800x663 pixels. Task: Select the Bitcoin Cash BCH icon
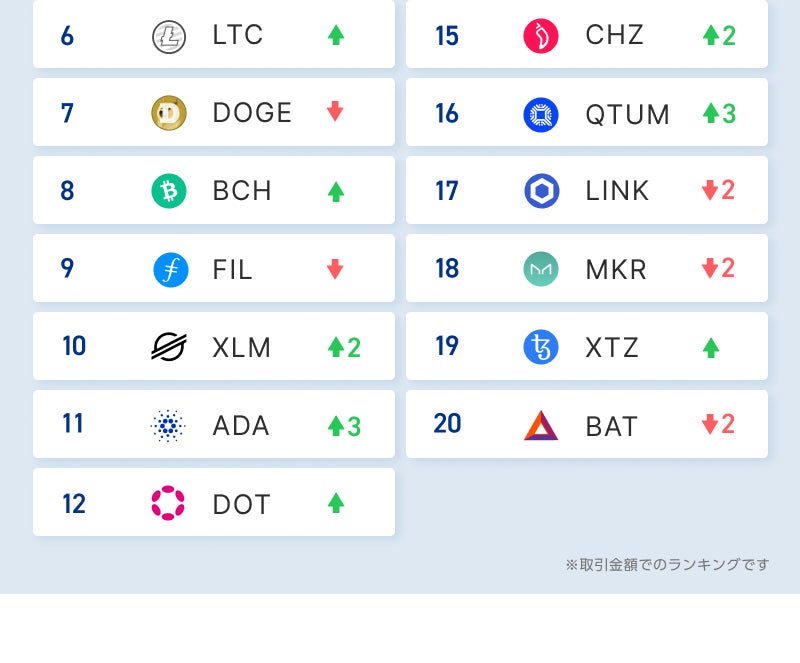[168, 191]
